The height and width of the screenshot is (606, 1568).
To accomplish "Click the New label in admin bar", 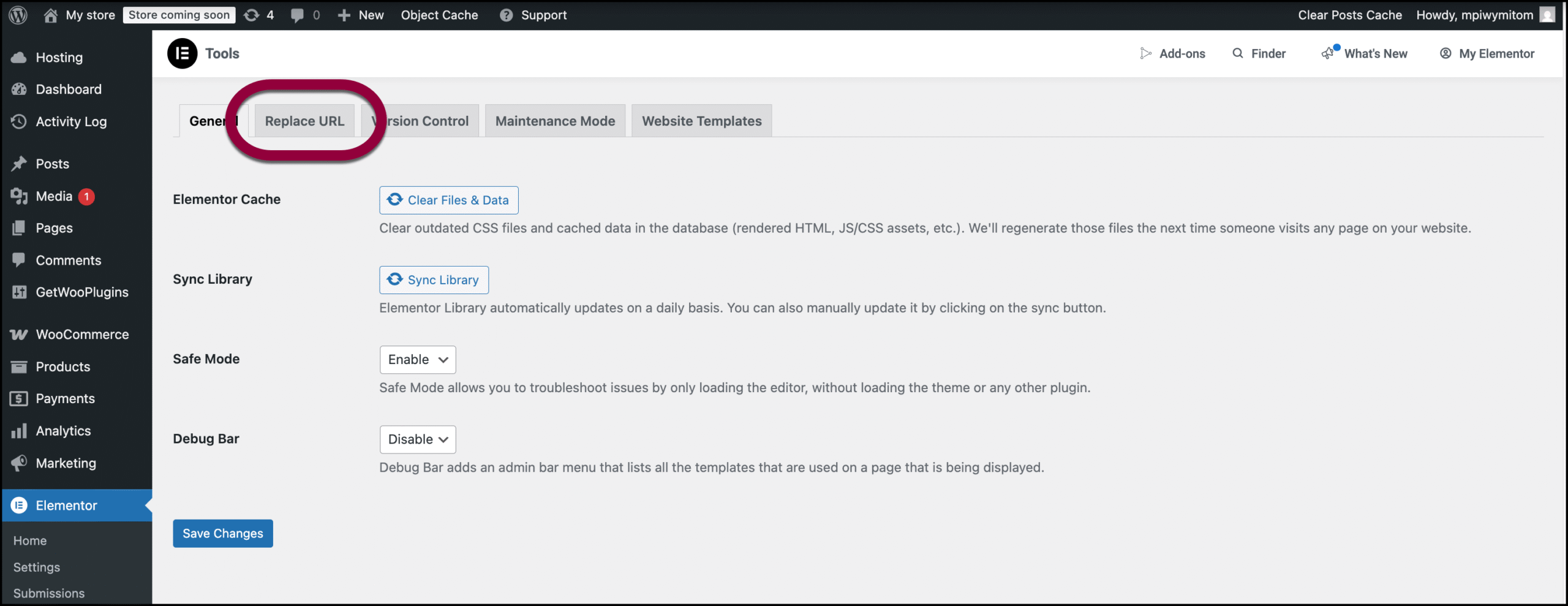I will click(x=371, y=15).
